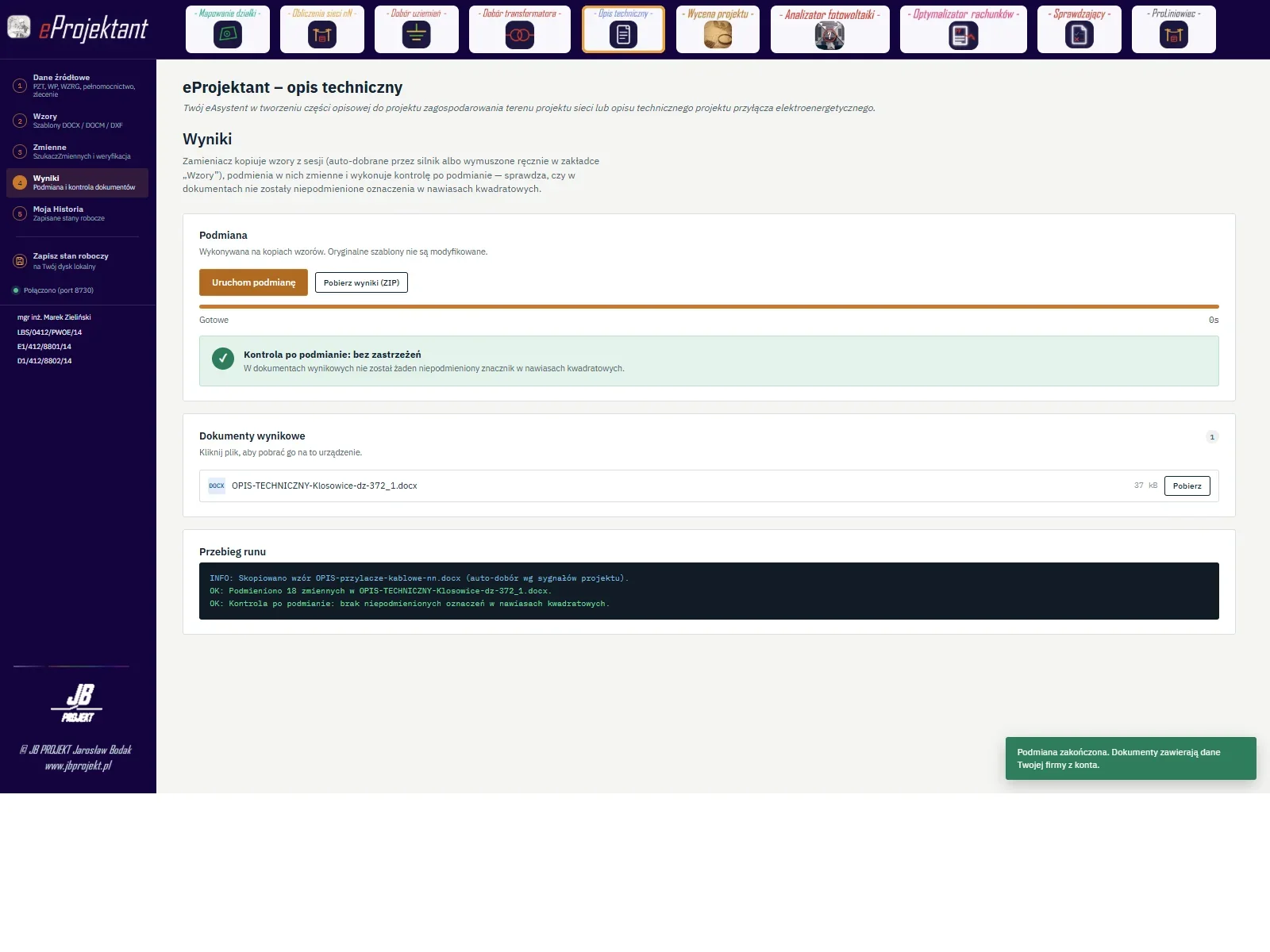This screenshot has height=952, width=1270.
Task: Click the Dokumenty wynikowe heading
Action: (252, 436)
